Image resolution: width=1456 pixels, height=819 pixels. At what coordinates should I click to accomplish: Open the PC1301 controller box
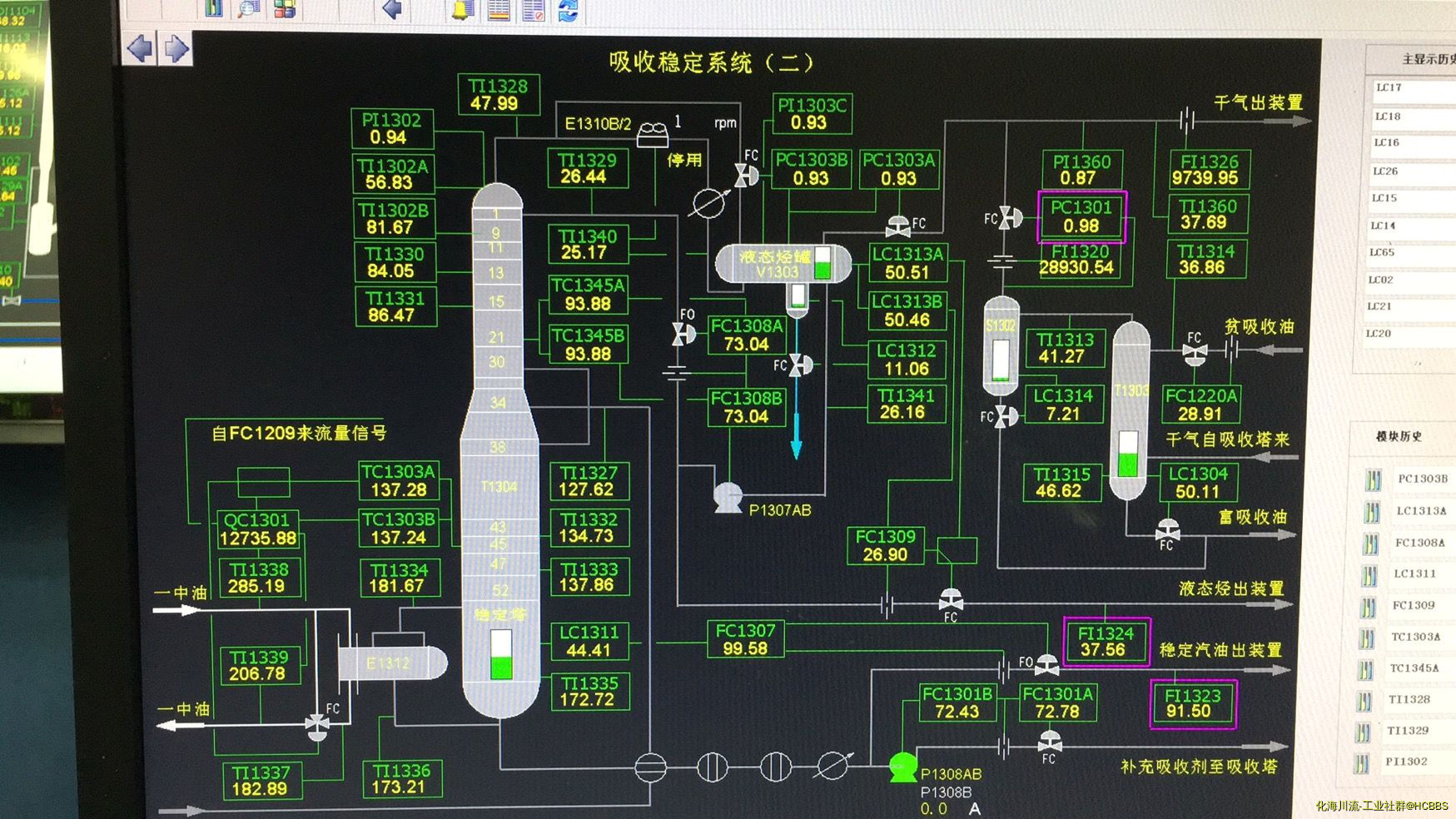[1081, 216]
